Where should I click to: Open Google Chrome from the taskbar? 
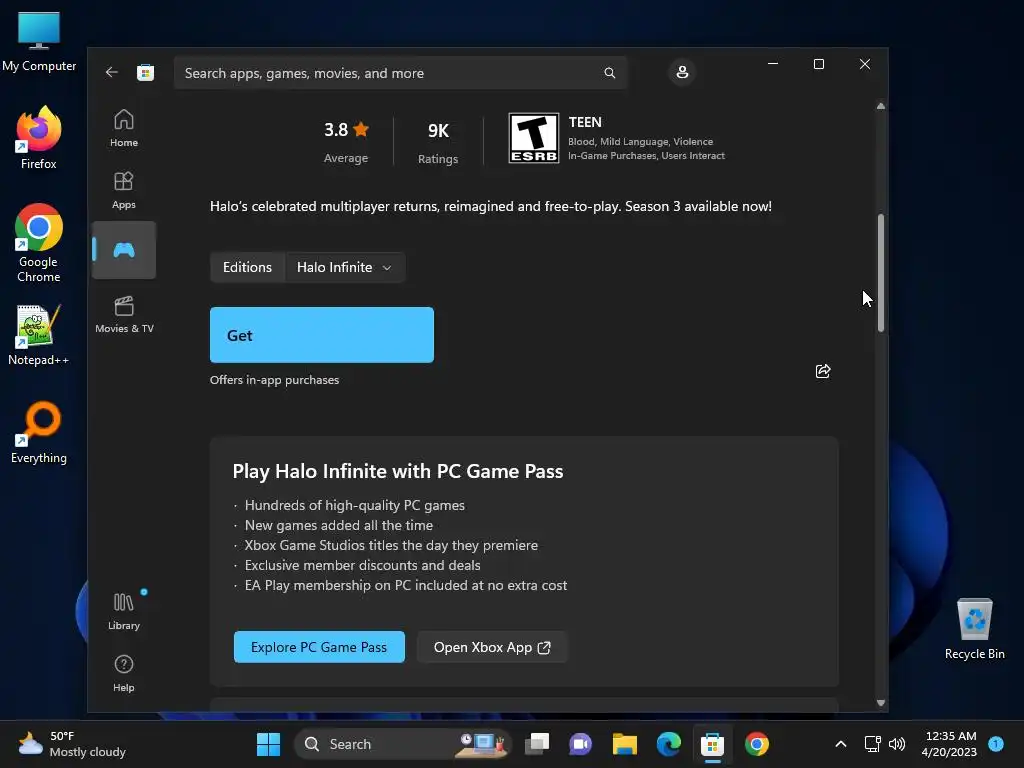(x=756, y=744)
